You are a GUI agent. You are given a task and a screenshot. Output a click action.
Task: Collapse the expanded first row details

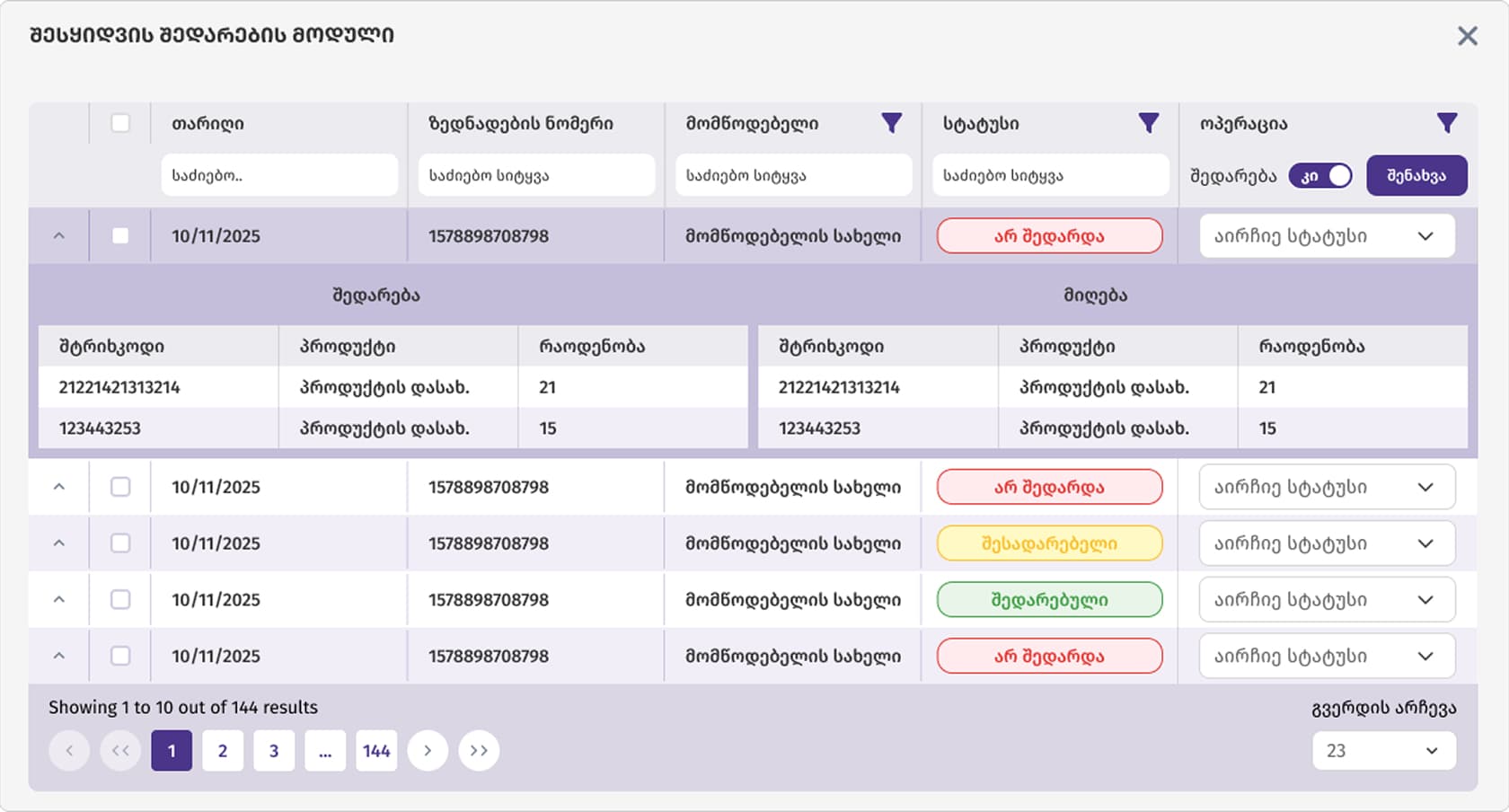[x=59, y=236]
